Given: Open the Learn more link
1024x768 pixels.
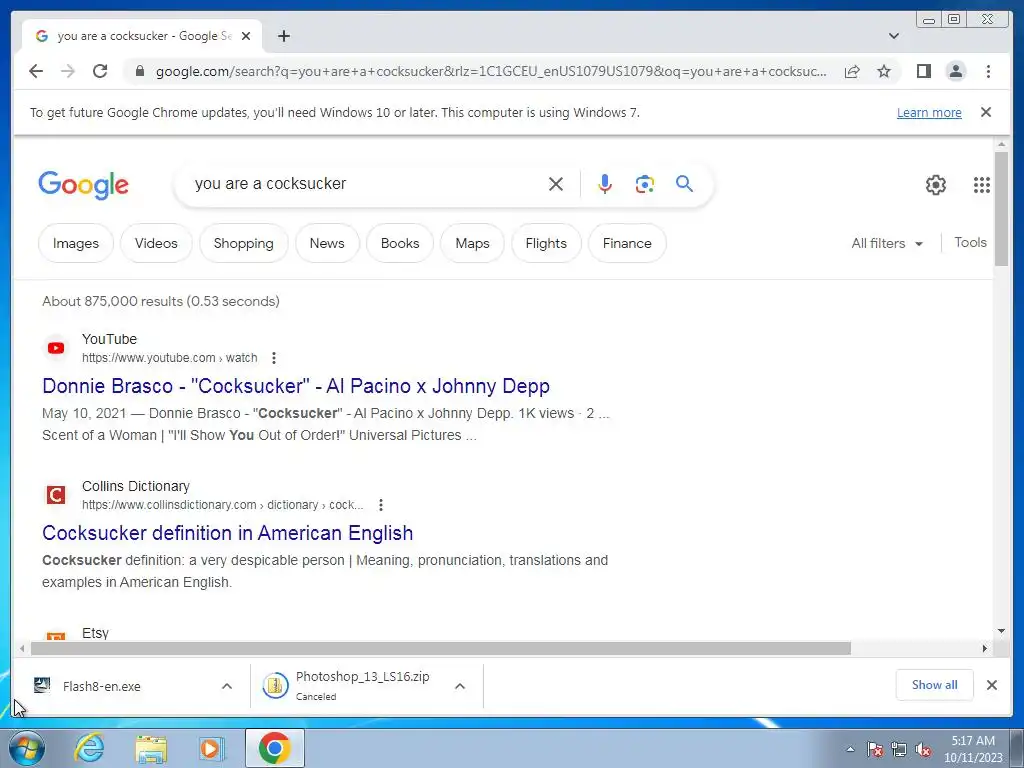Looking at the screenshot, I should [929, 112].
